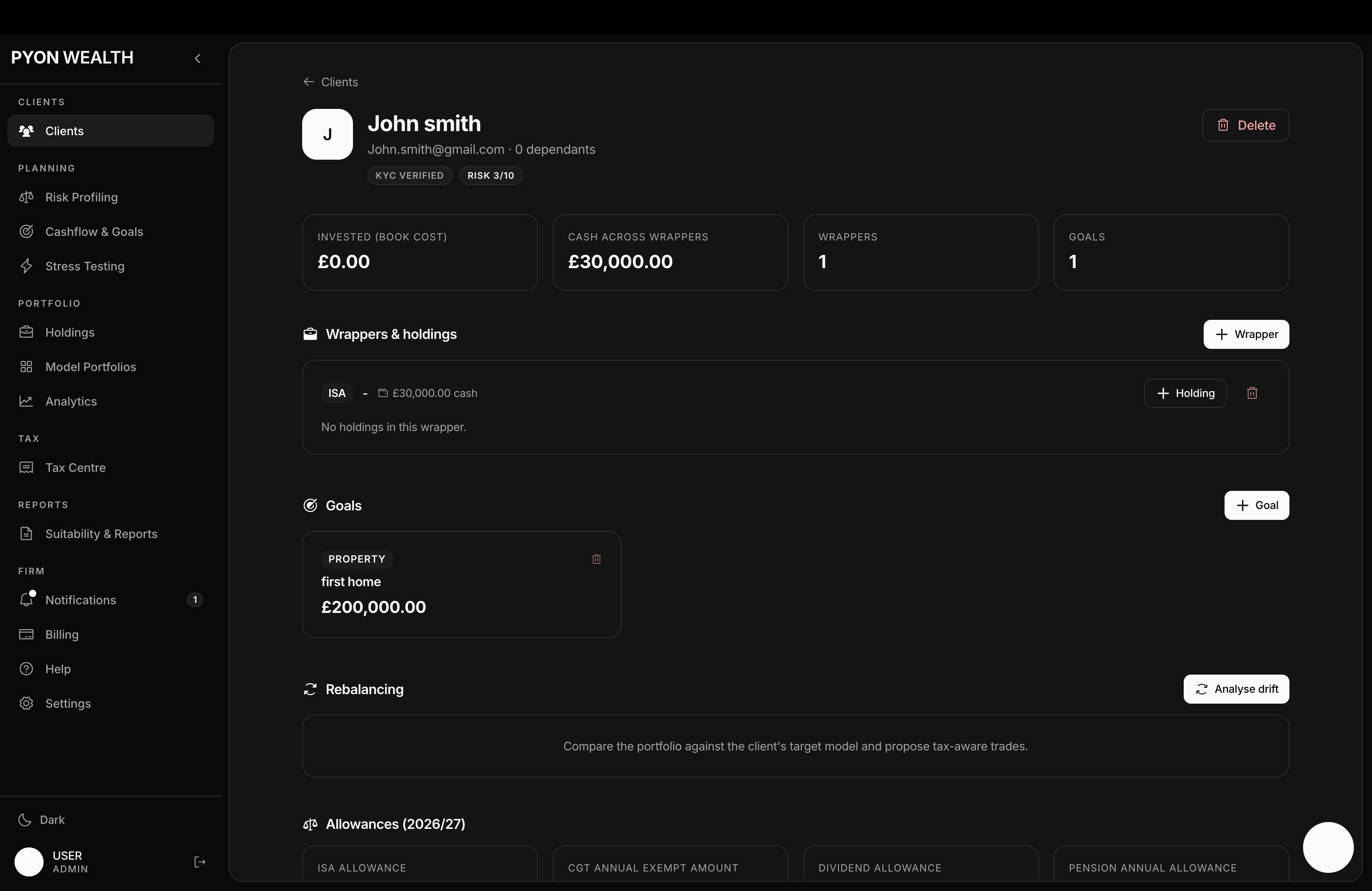The image size is (1372, 891).
Task: Click the red Delete client button
Action: (x=1245, y=125)
